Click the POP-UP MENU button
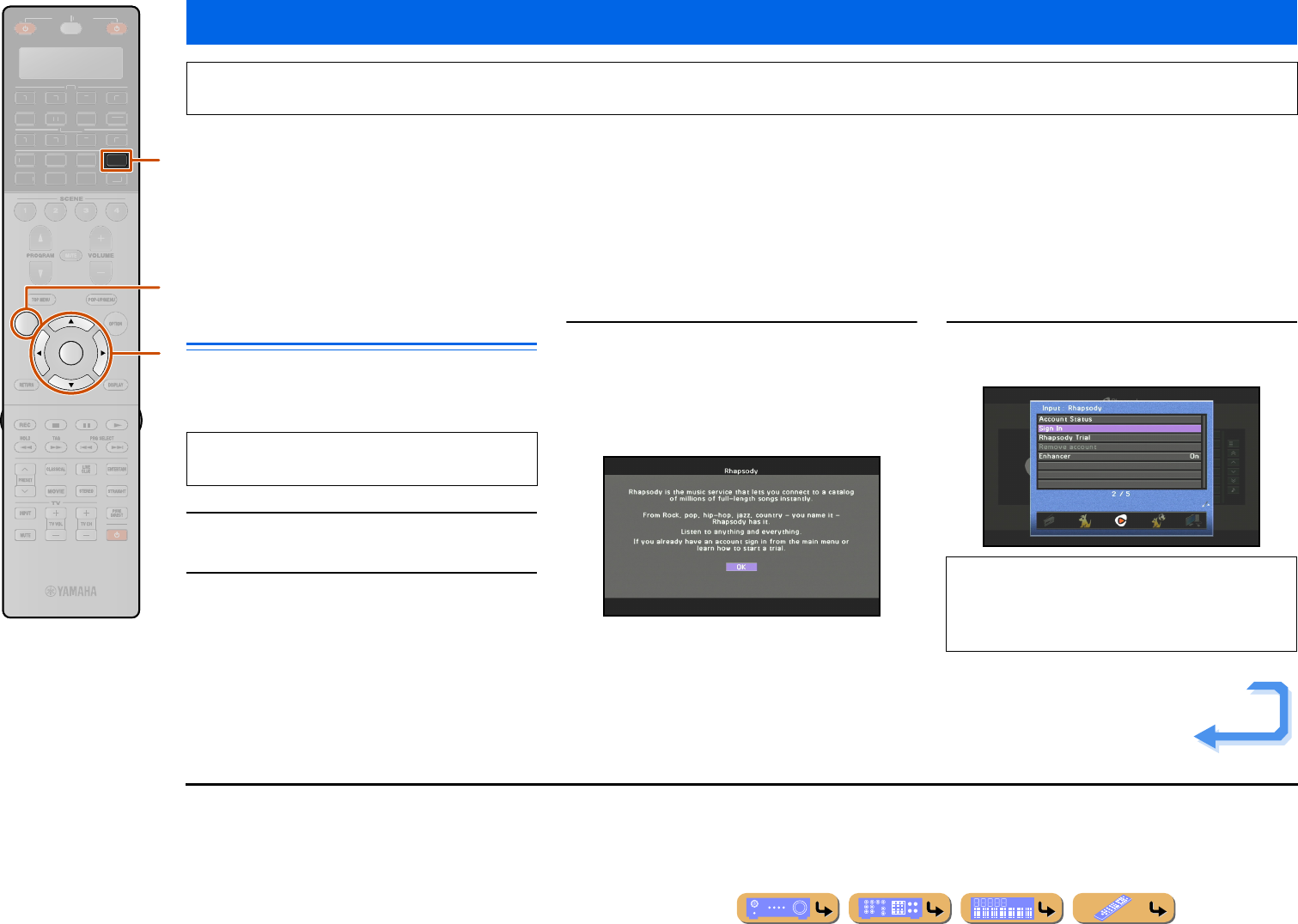1298x924 pixels. click(x=101, y=300)
